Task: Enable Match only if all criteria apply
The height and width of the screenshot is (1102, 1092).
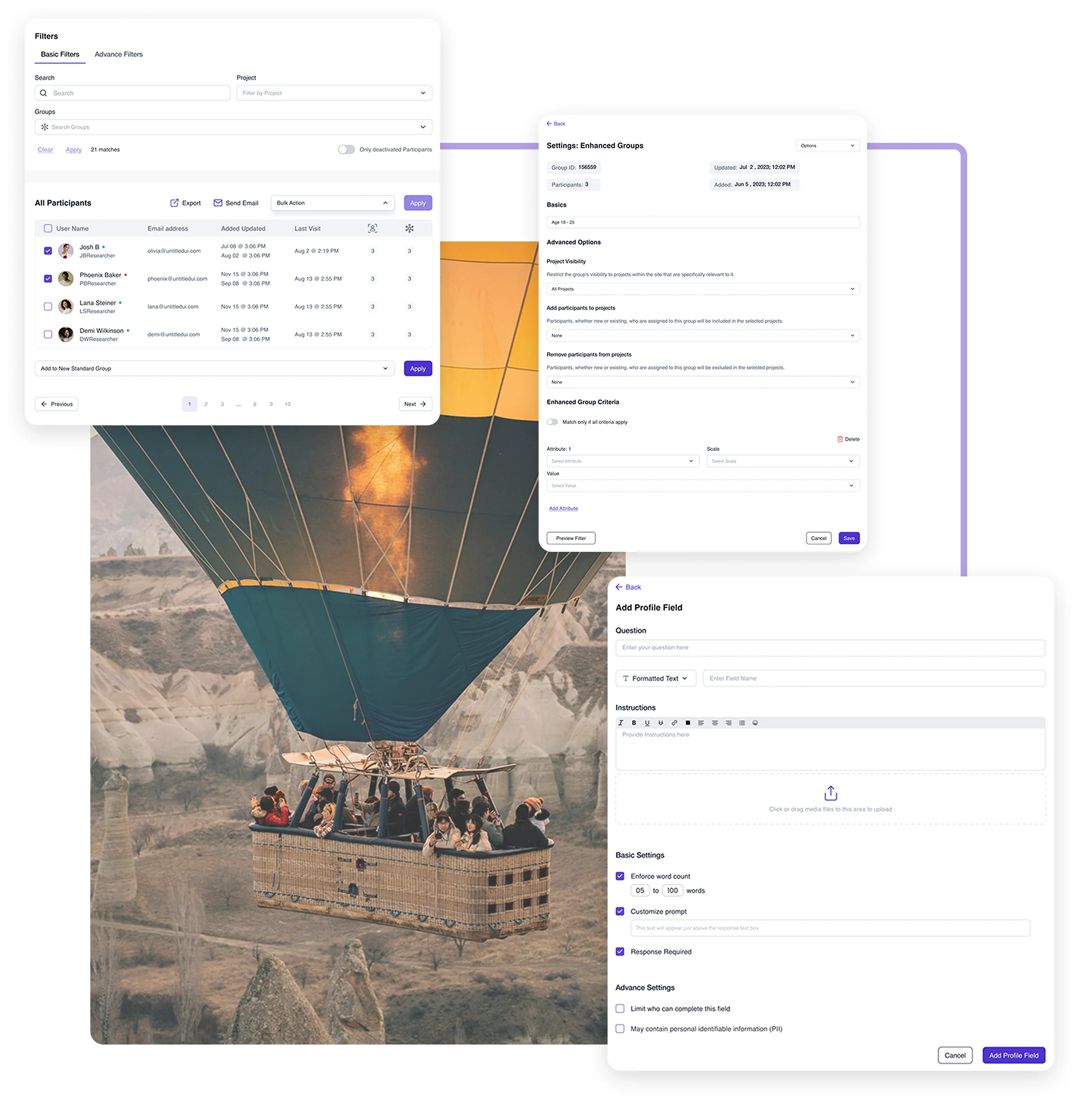Action: 552,422
